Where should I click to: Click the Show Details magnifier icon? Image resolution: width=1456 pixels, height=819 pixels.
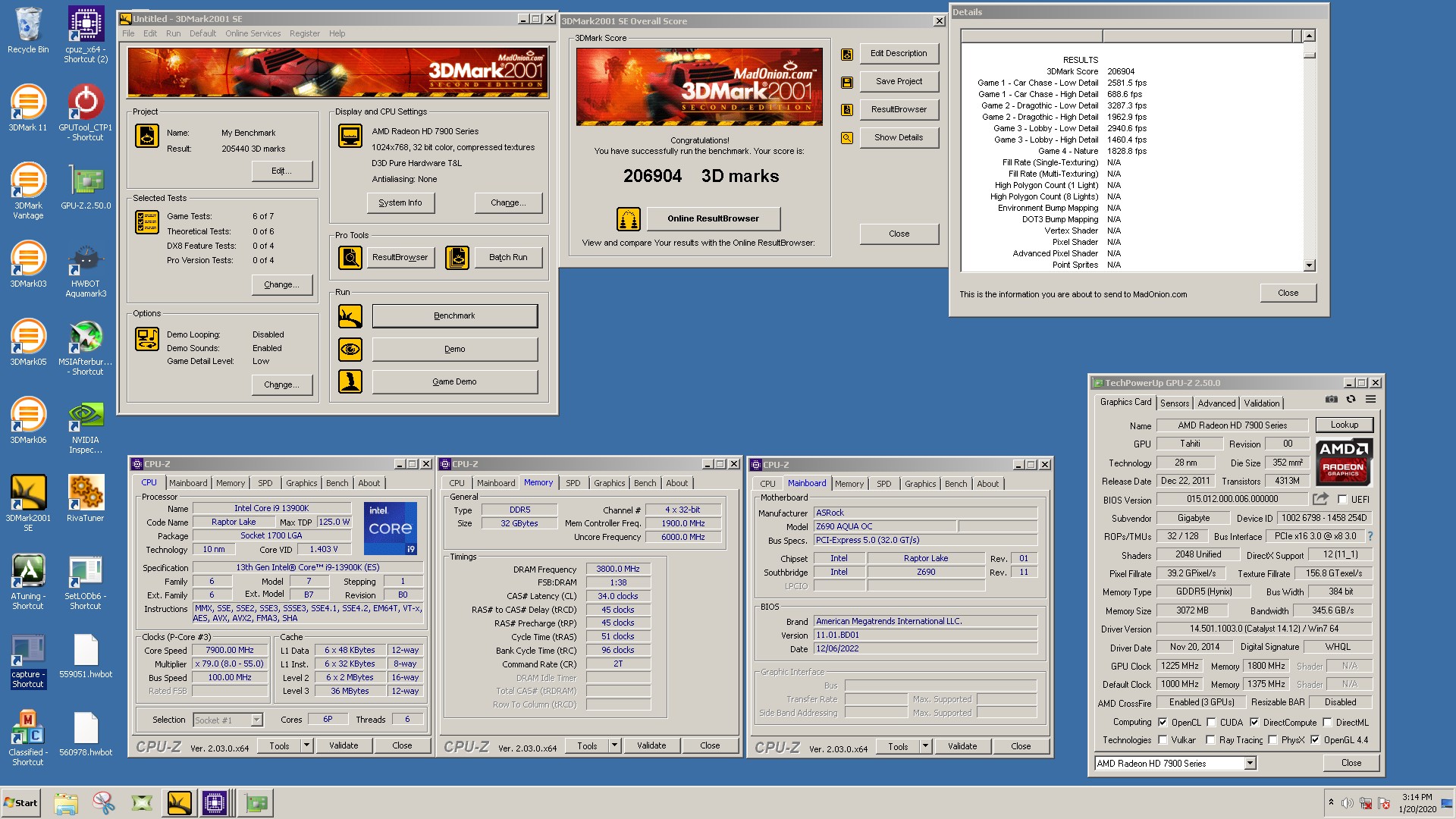(847, 138)
